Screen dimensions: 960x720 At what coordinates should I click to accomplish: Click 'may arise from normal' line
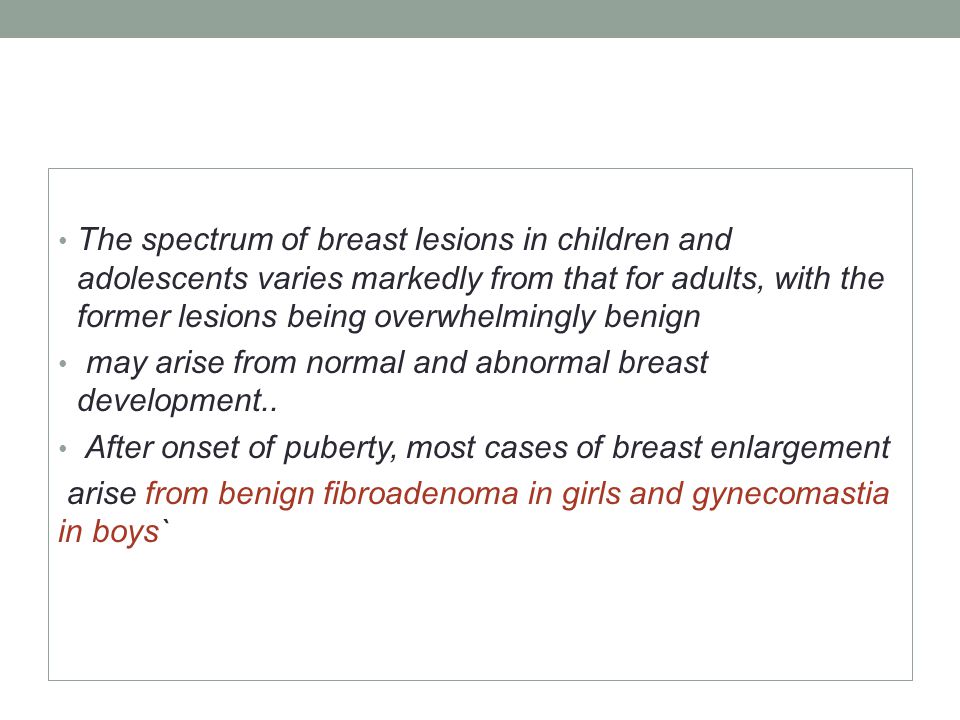pos(246,362)
